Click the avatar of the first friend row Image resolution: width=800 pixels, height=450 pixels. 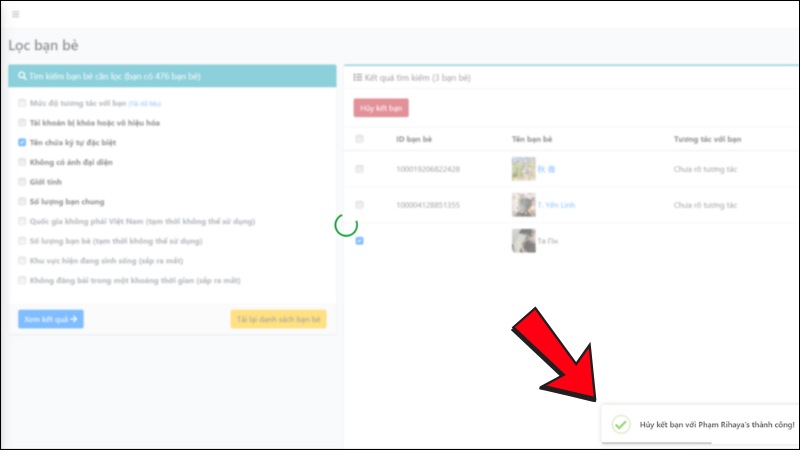coord(523,169)
